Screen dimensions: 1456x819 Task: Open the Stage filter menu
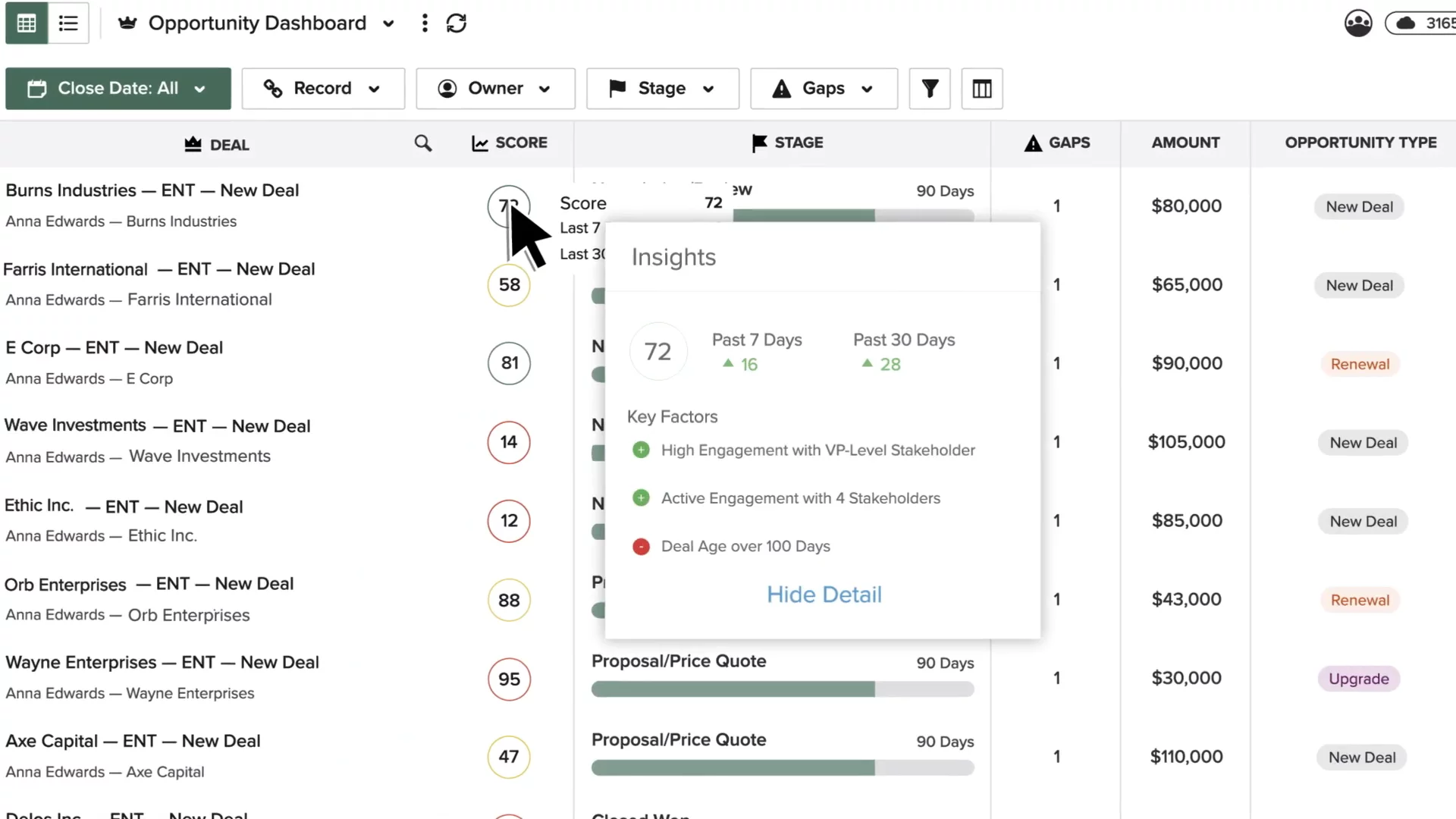point(662,89)
